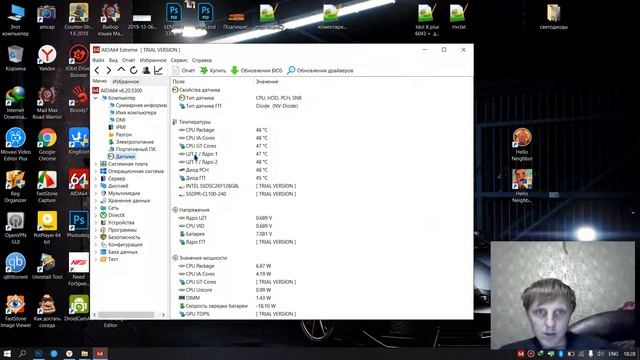Click the tree panel horizontal scrollbar
640x360 pixels.
126,315
